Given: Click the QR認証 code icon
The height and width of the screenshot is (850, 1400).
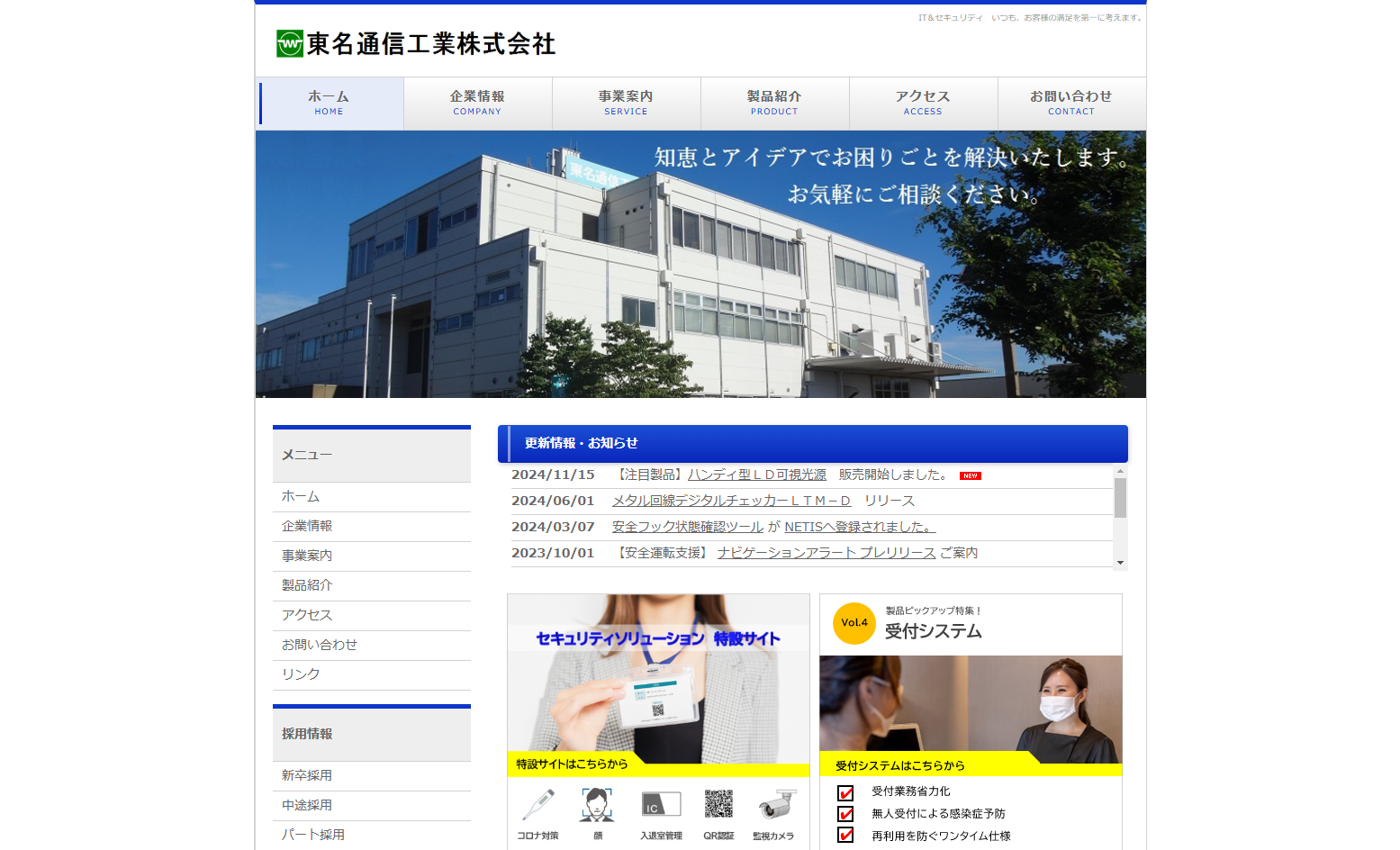Looking at the screenshot, I should point(718,804).
